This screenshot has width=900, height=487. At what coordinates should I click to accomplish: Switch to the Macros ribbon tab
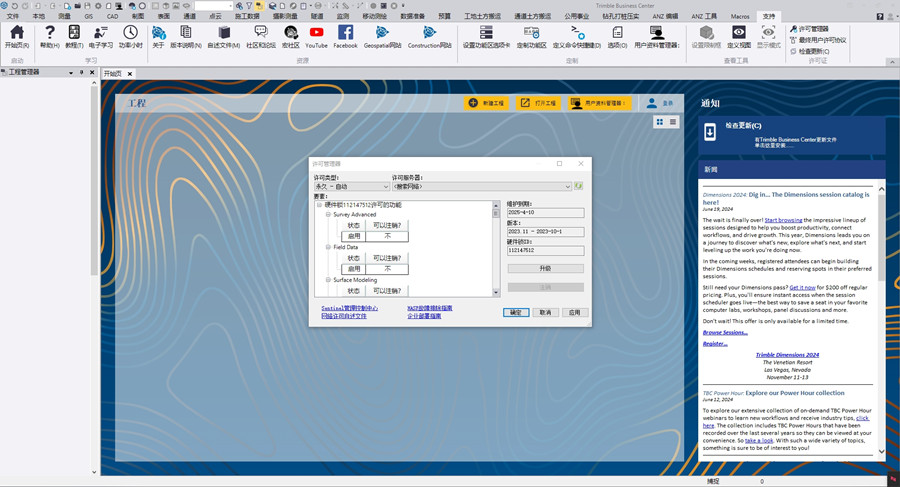[x=740, y=16]
